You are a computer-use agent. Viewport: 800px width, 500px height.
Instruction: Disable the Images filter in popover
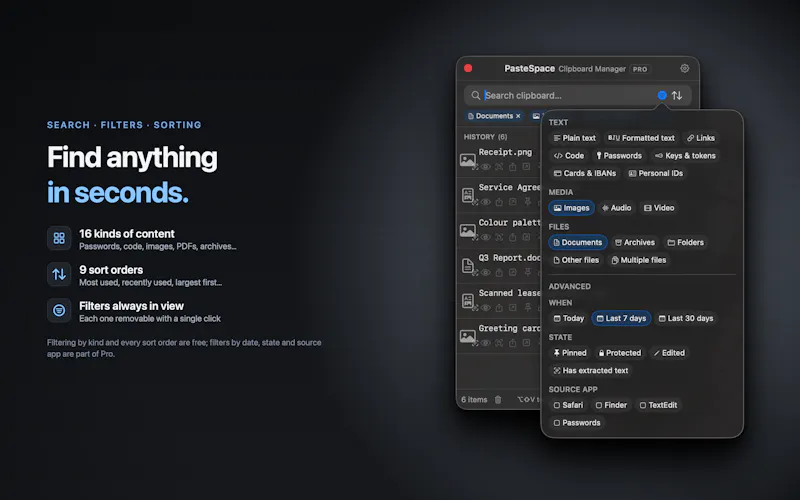[x=571, y=208]
